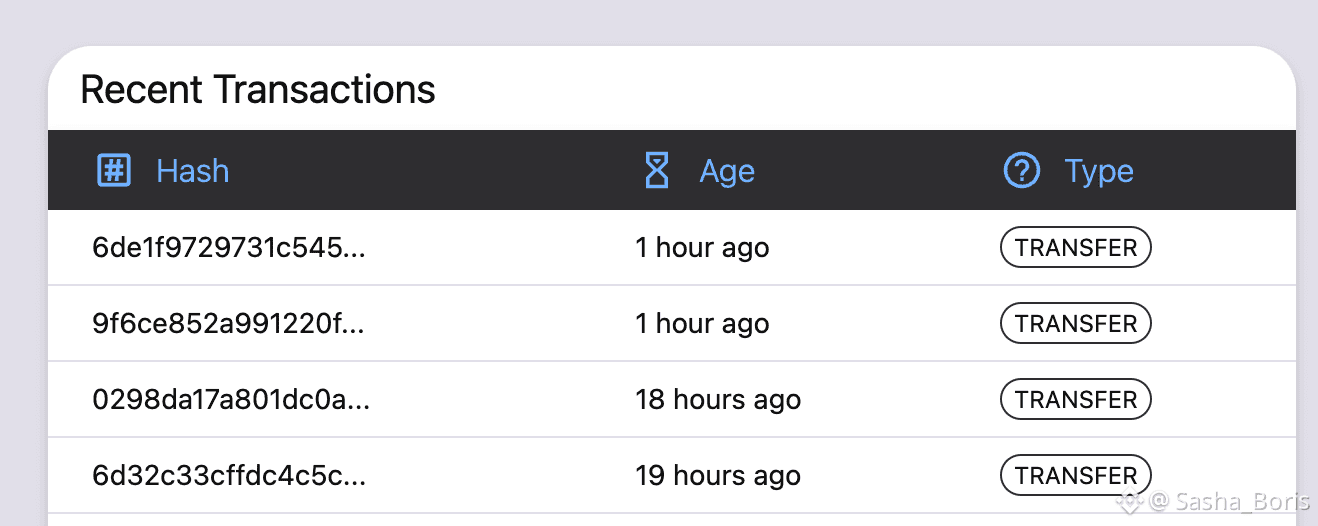Open transaction hash 6de1f9729731c545...
This screenshot has width=1318, height=526.
229,248
